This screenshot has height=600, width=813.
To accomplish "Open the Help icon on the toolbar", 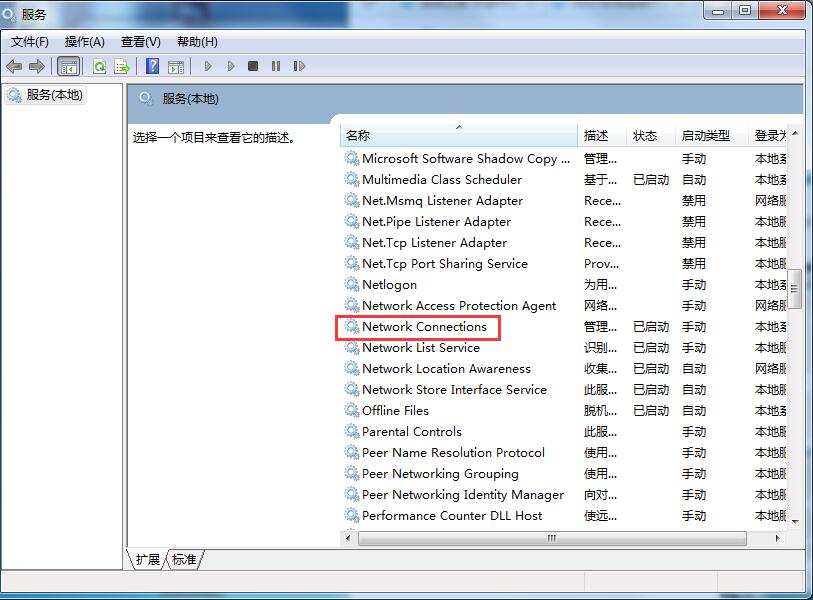I will [152, 66].
